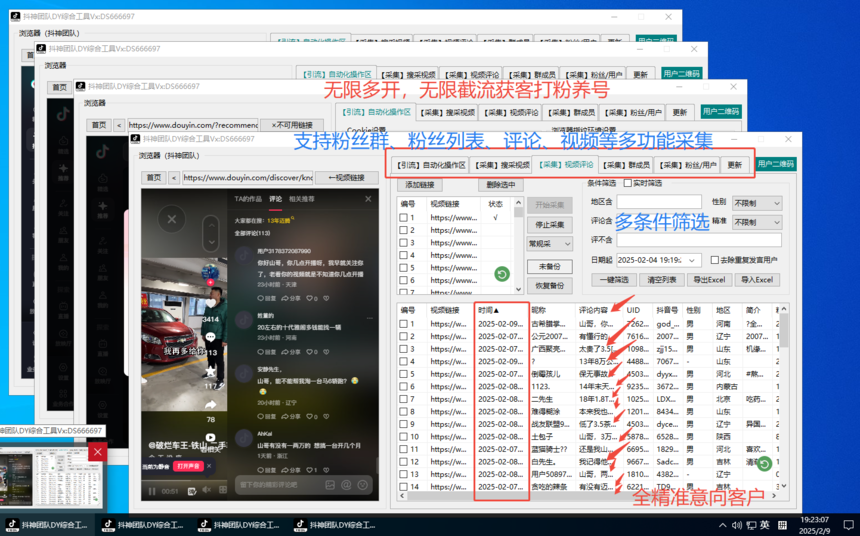860x536 pixels.
Task: Click the heart like icon on video
Action: (x=211, y=303)
